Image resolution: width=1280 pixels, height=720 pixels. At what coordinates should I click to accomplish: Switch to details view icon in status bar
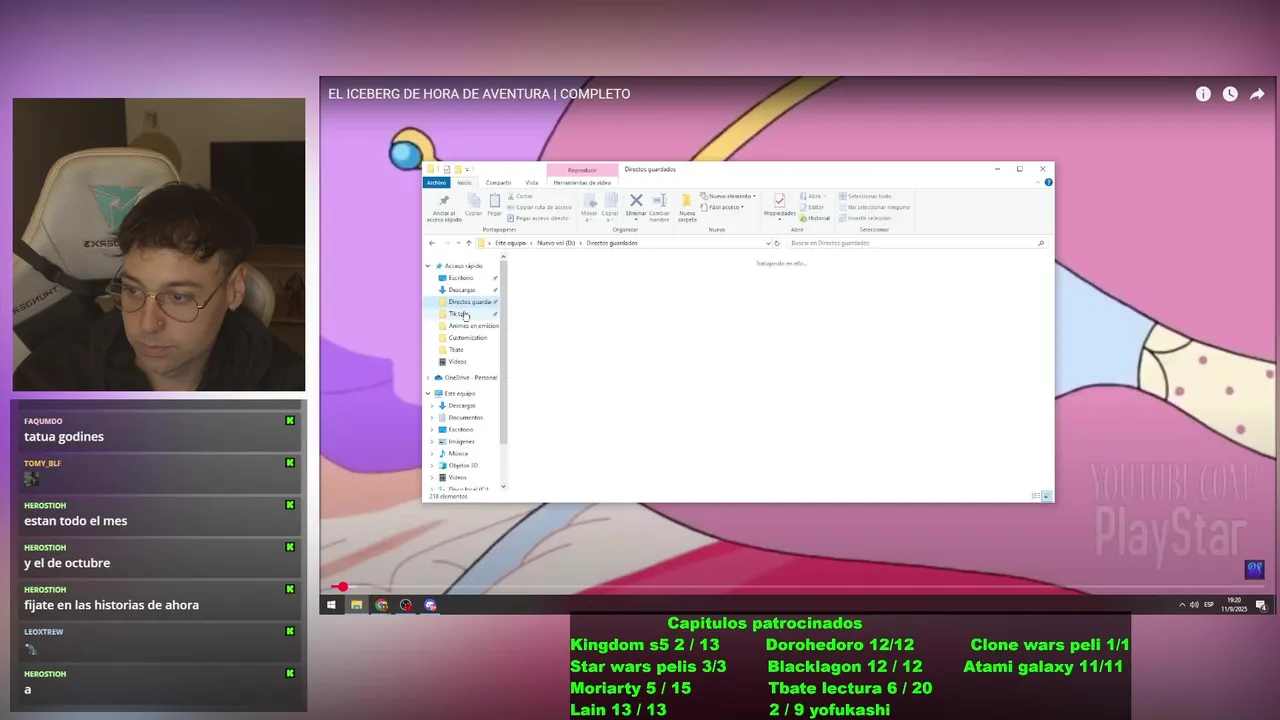pos(1035,496)
